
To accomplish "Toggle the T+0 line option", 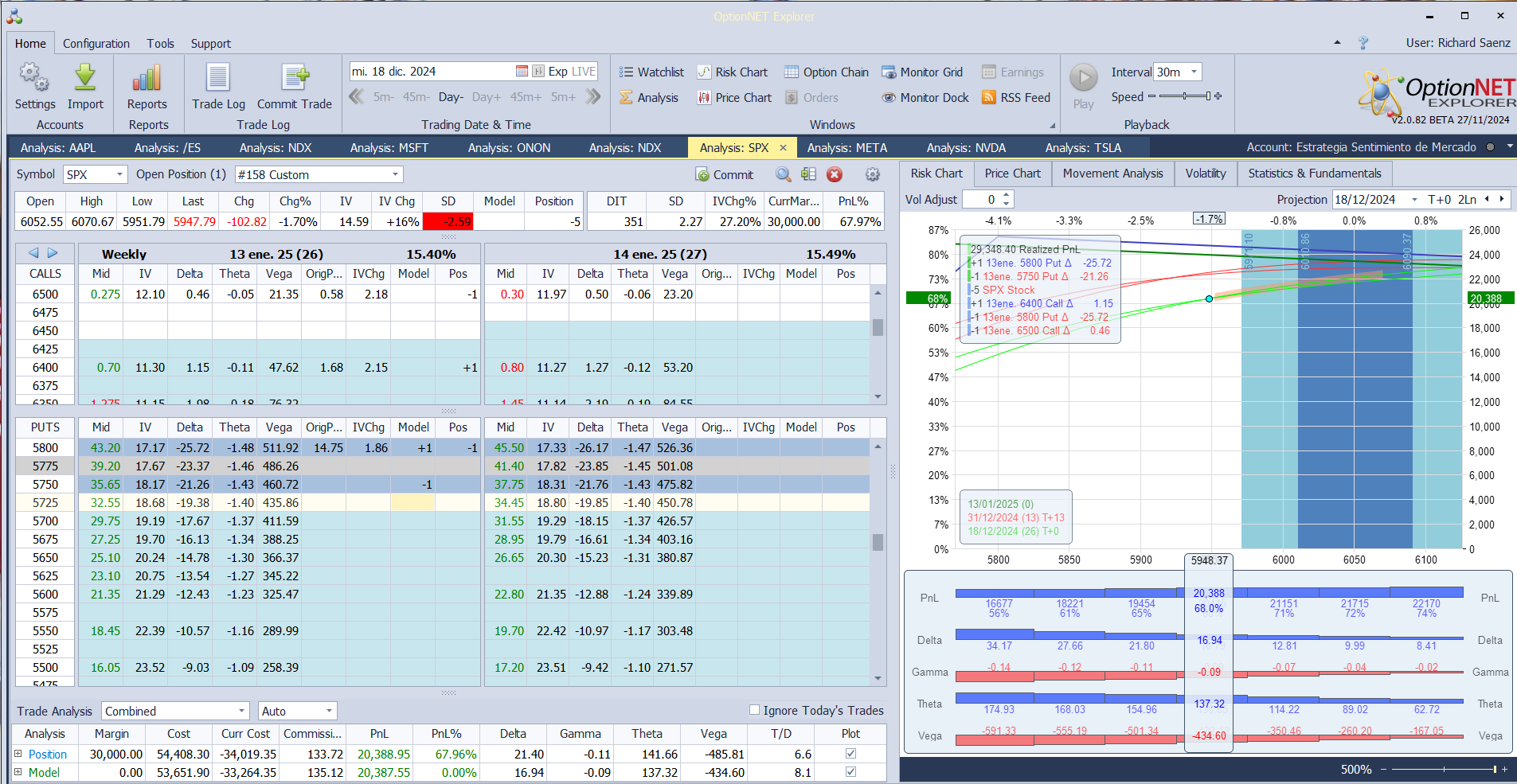I will click(1440, 200).
